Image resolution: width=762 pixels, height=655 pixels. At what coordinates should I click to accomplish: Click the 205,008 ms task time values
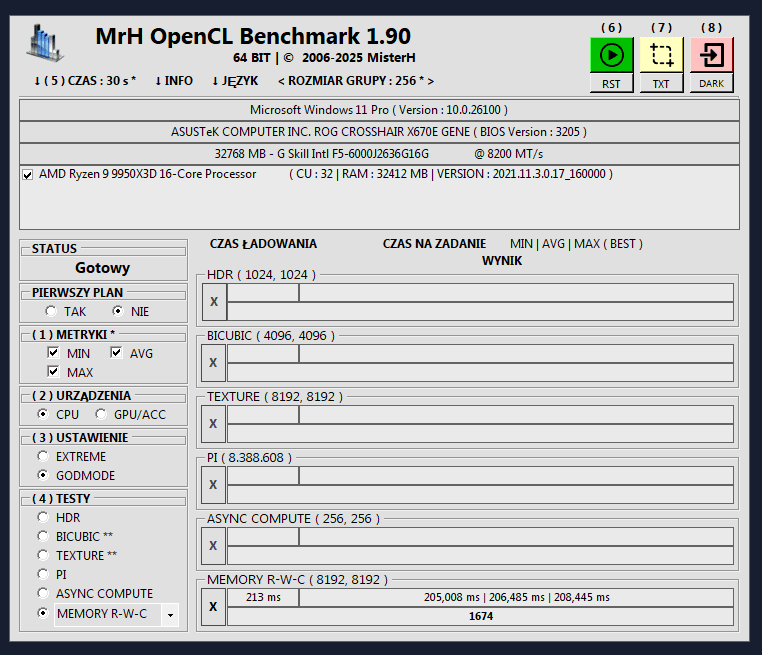(516, 597)
